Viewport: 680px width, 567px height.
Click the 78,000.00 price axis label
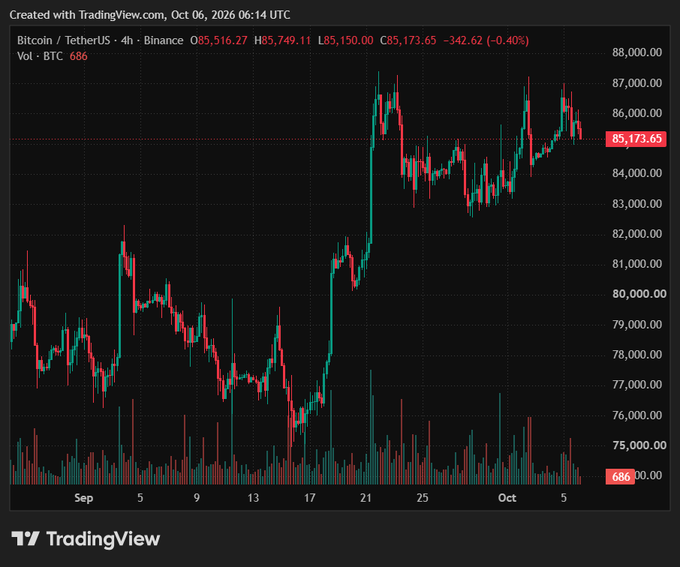coord(637,354)
